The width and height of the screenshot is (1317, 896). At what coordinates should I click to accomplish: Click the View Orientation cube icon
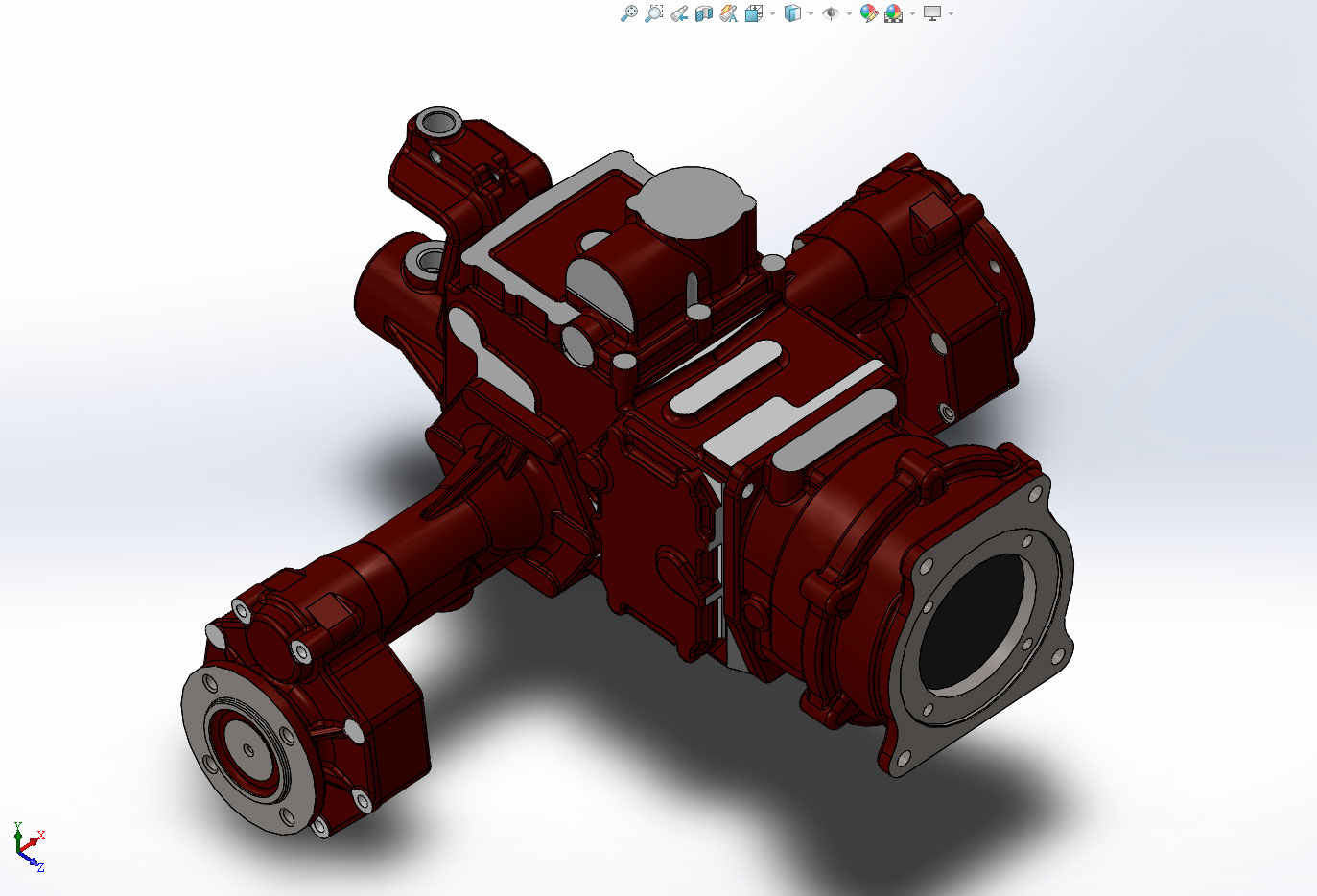click(x=754, y=13)
